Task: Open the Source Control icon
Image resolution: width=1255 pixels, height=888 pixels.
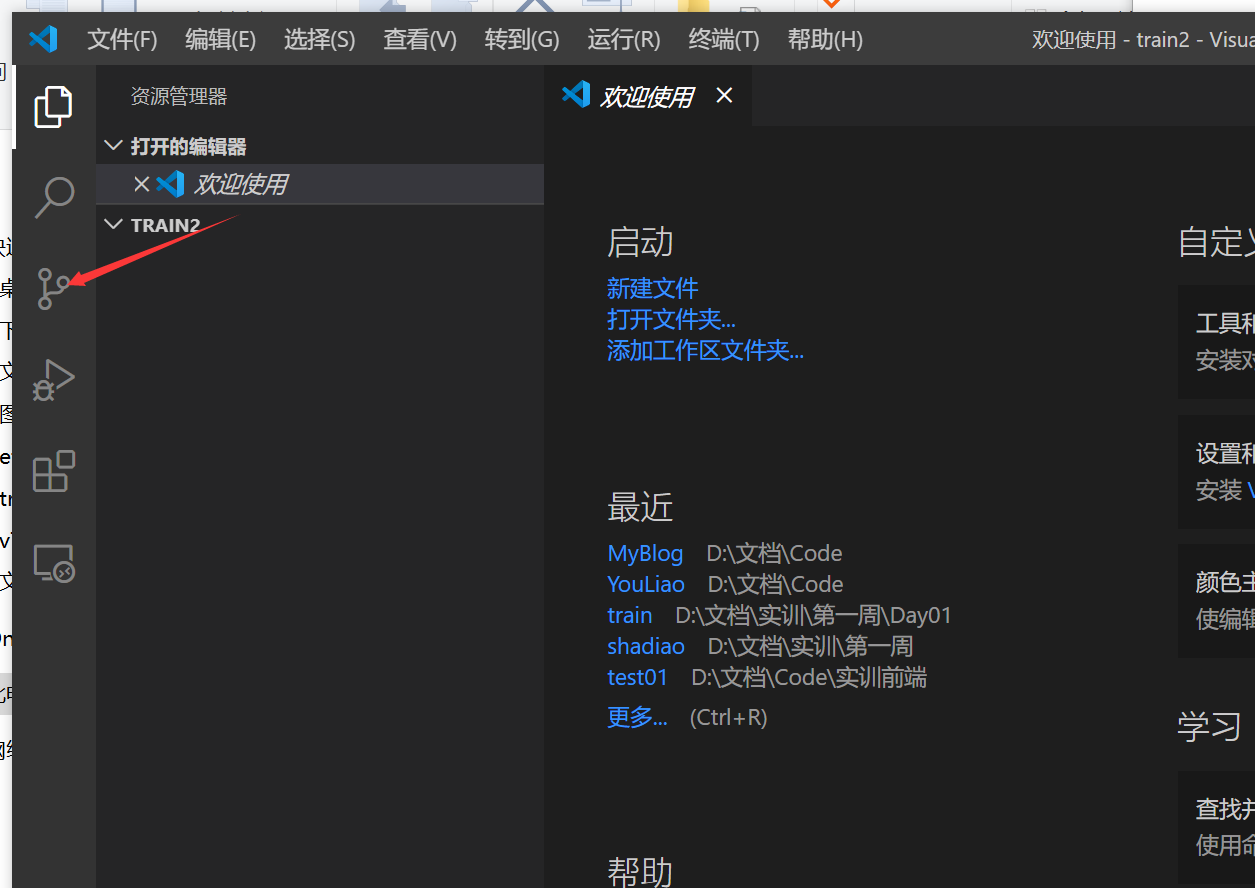Action: 52,288
